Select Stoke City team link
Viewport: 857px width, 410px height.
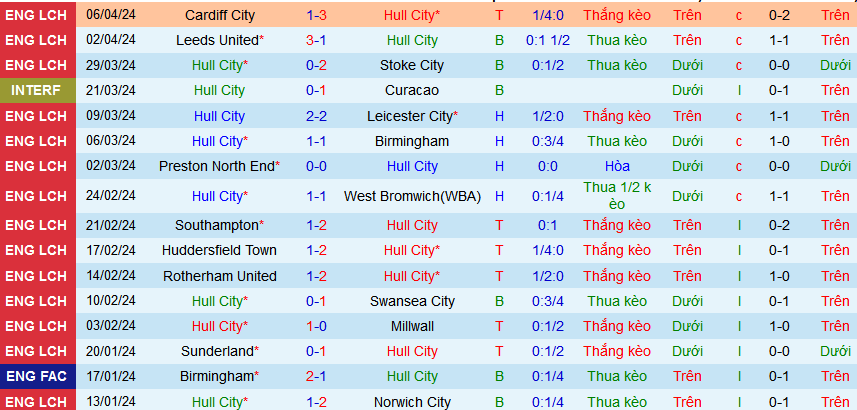click(x=411, y=66)
